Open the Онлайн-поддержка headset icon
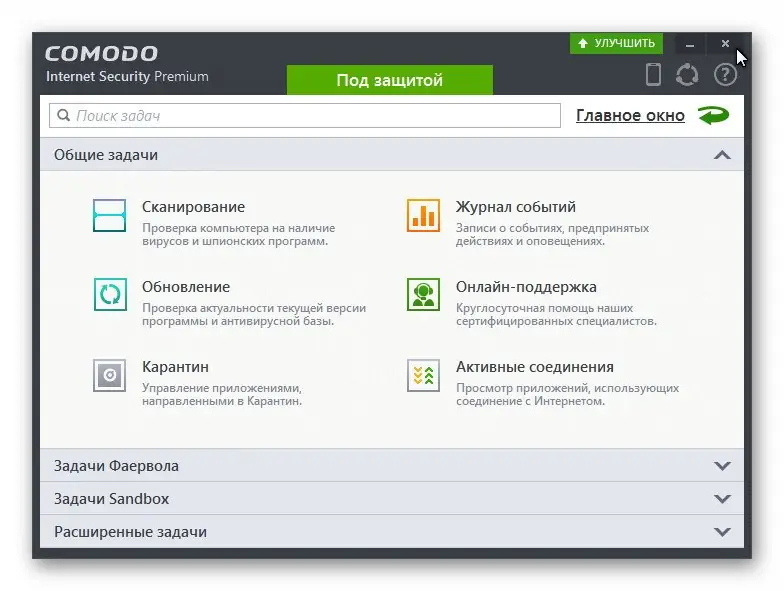 (423, 294)
